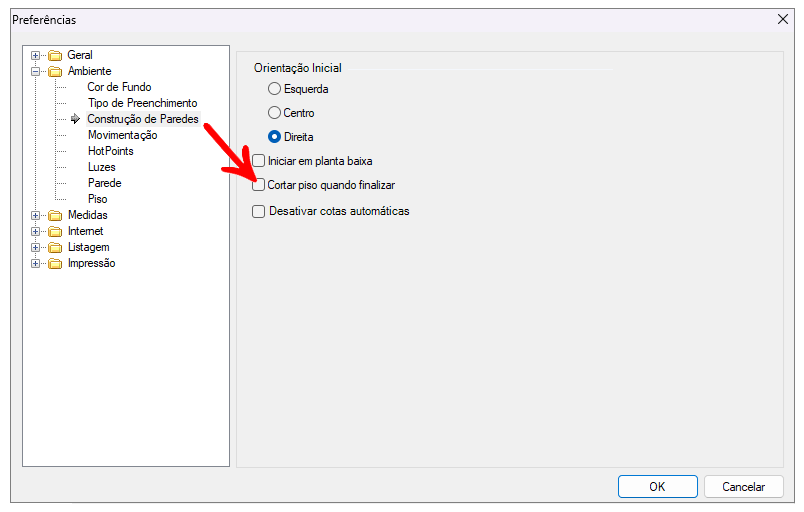The height and width of the screenshot is (512, 804).
Task: Collapse the Ambiente tree node
Action: [35, 71]
